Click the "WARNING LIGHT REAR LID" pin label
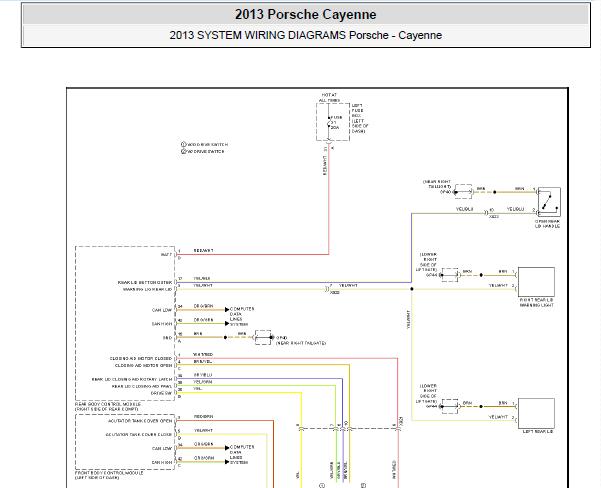Screen dimensions: 601x488 point(148,289)
